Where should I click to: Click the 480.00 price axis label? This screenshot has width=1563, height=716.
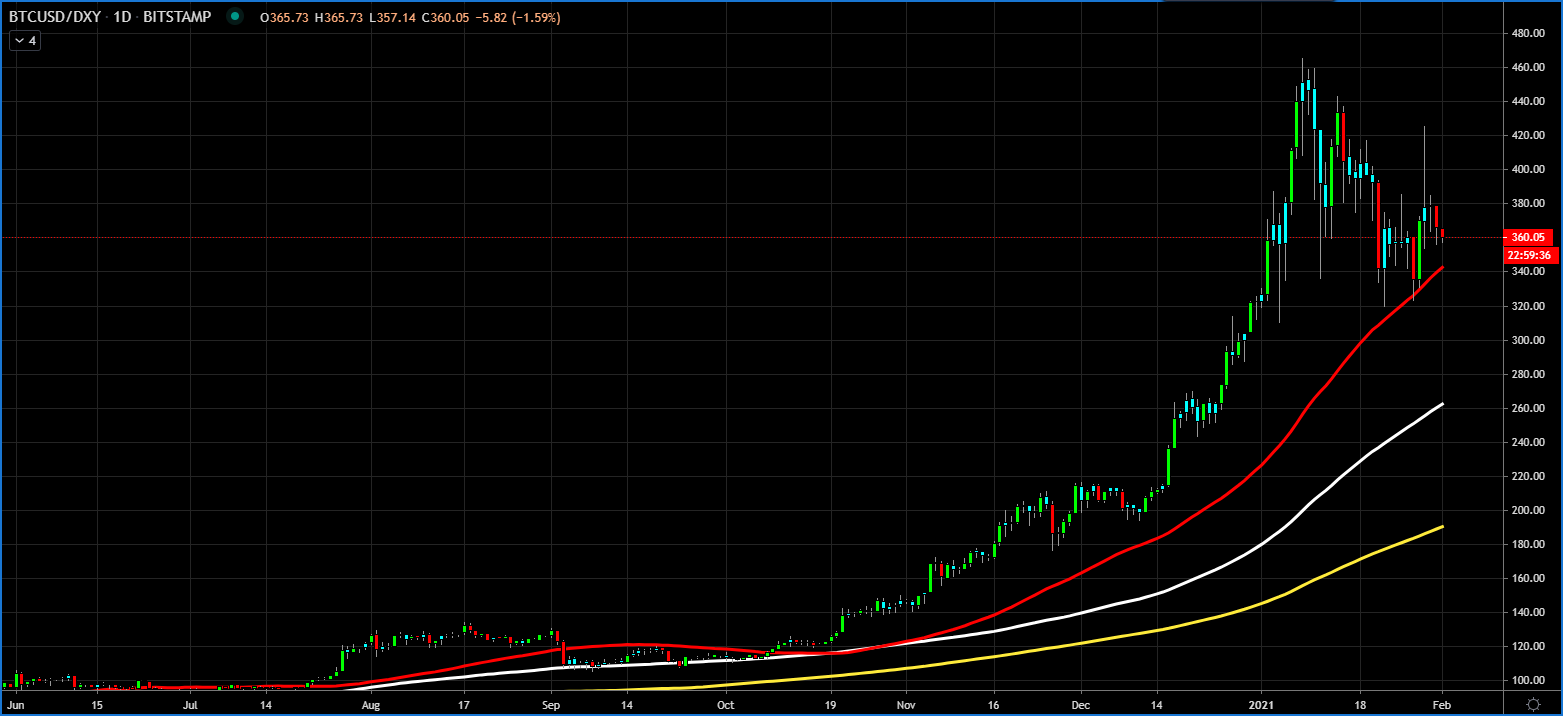[1530, 33]
